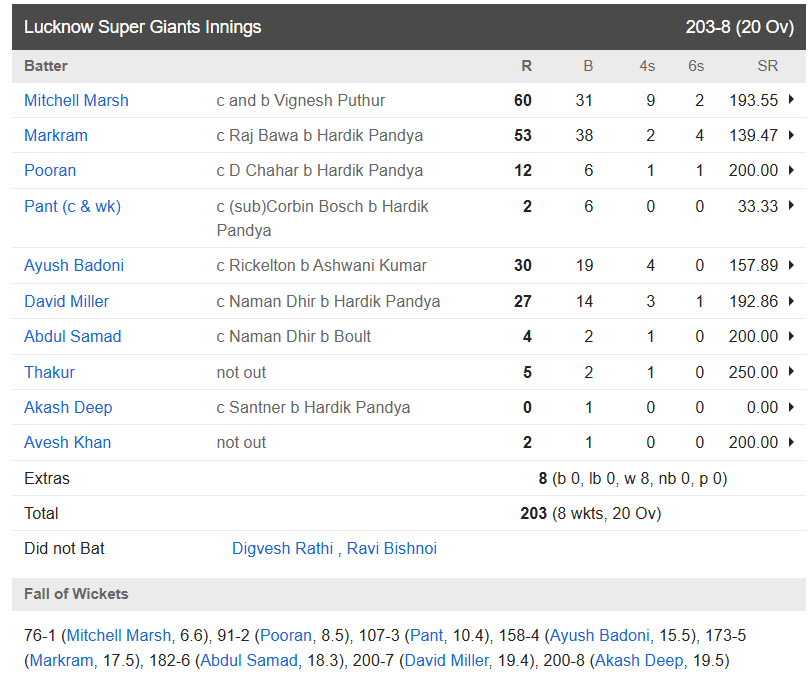Open the Pant (c & wk) link
This screenshot has width=812, height=681.
pyautogui.click(x=72, y=206)
